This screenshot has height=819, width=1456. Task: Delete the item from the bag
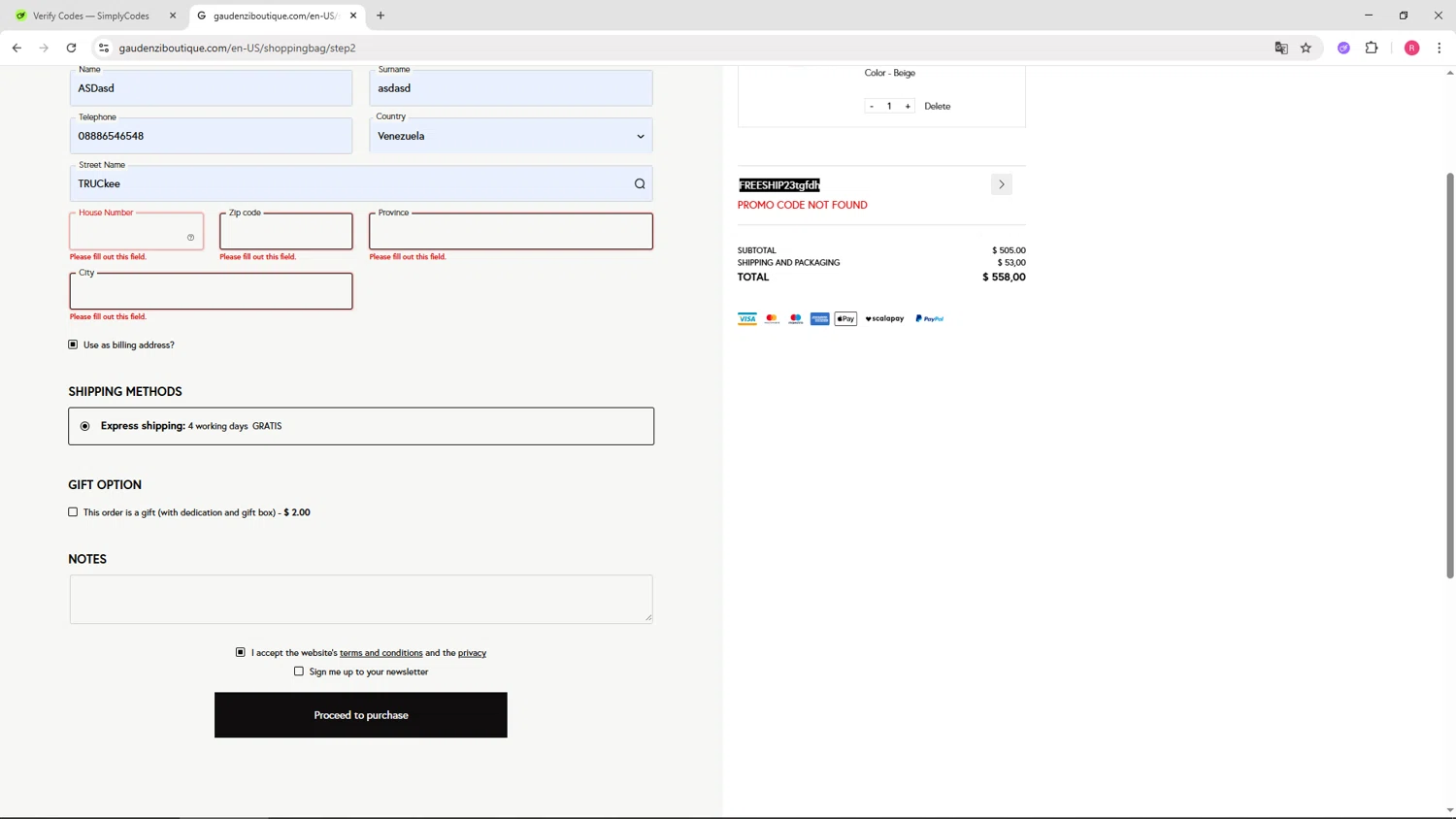938,106
